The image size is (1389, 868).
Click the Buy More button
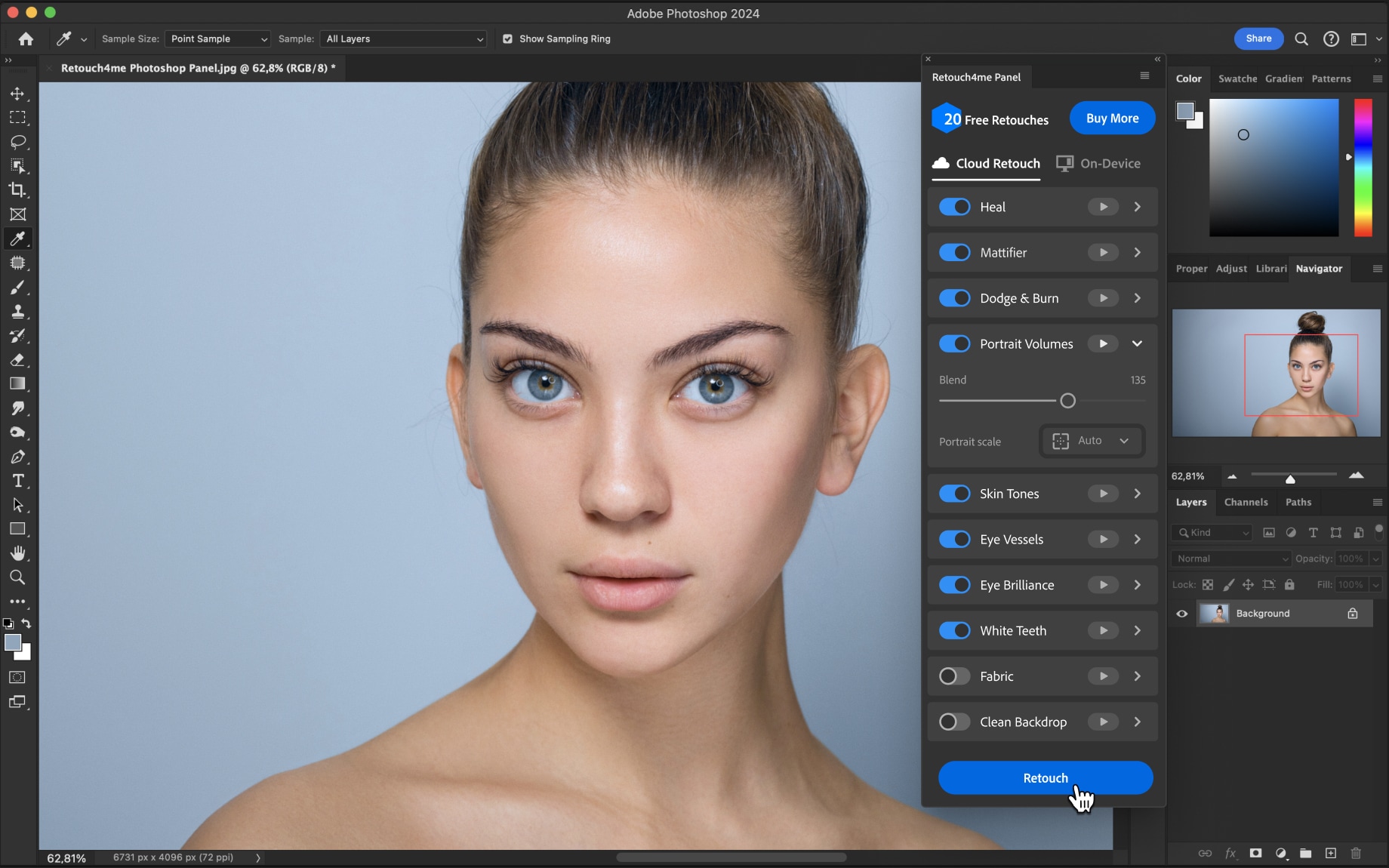click(x=1112, y=118)
